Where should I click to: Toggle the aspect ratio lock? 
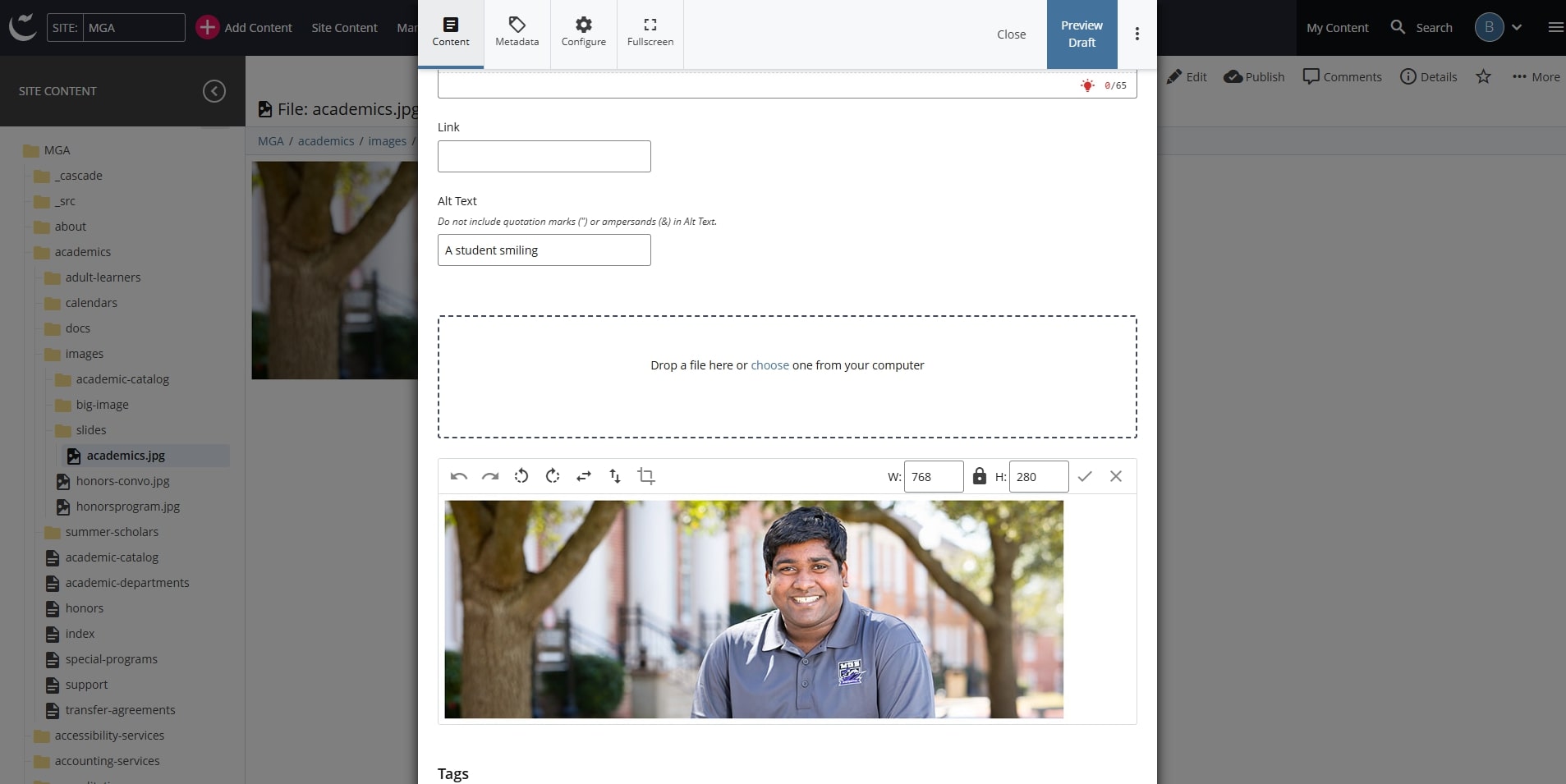click(979, 476)
